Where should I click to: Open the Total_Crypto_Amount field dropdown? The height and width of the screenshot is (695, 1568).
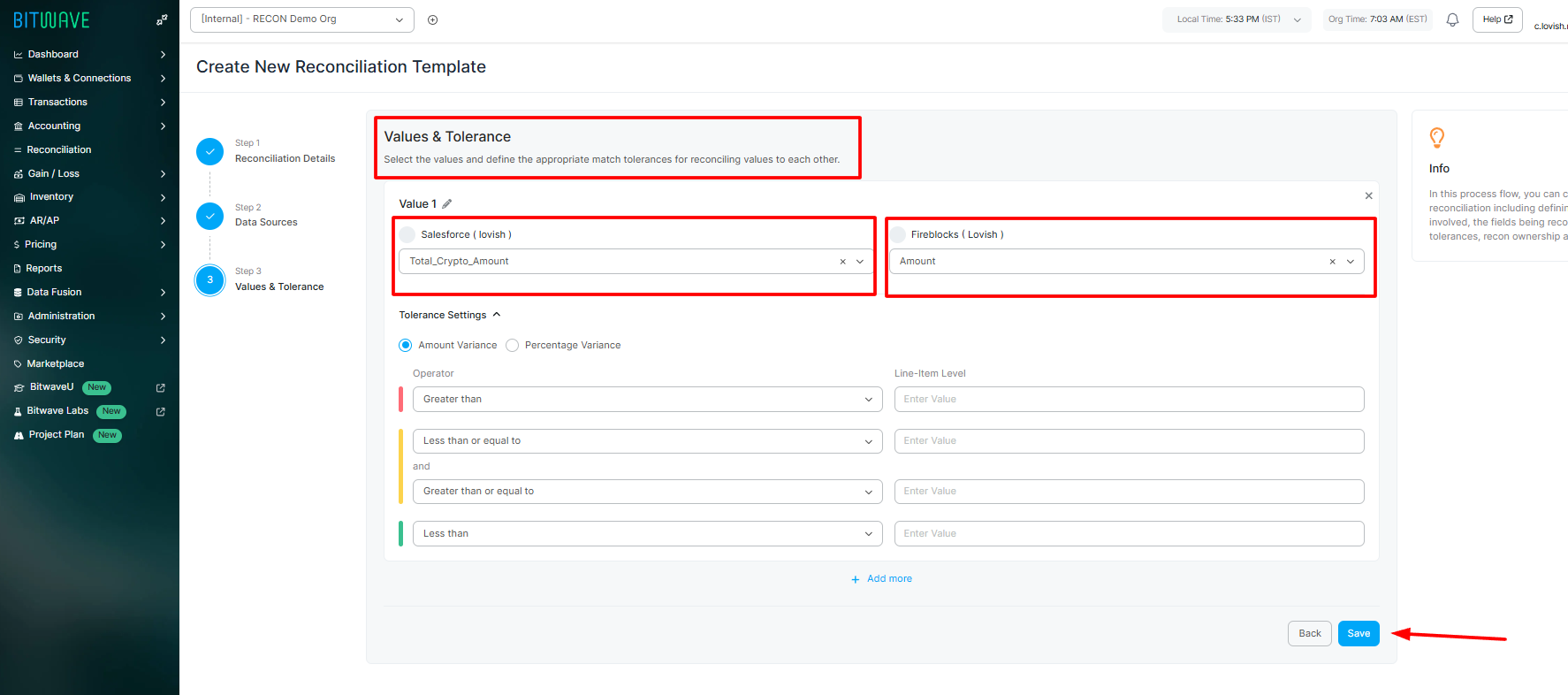pos(860,262)
